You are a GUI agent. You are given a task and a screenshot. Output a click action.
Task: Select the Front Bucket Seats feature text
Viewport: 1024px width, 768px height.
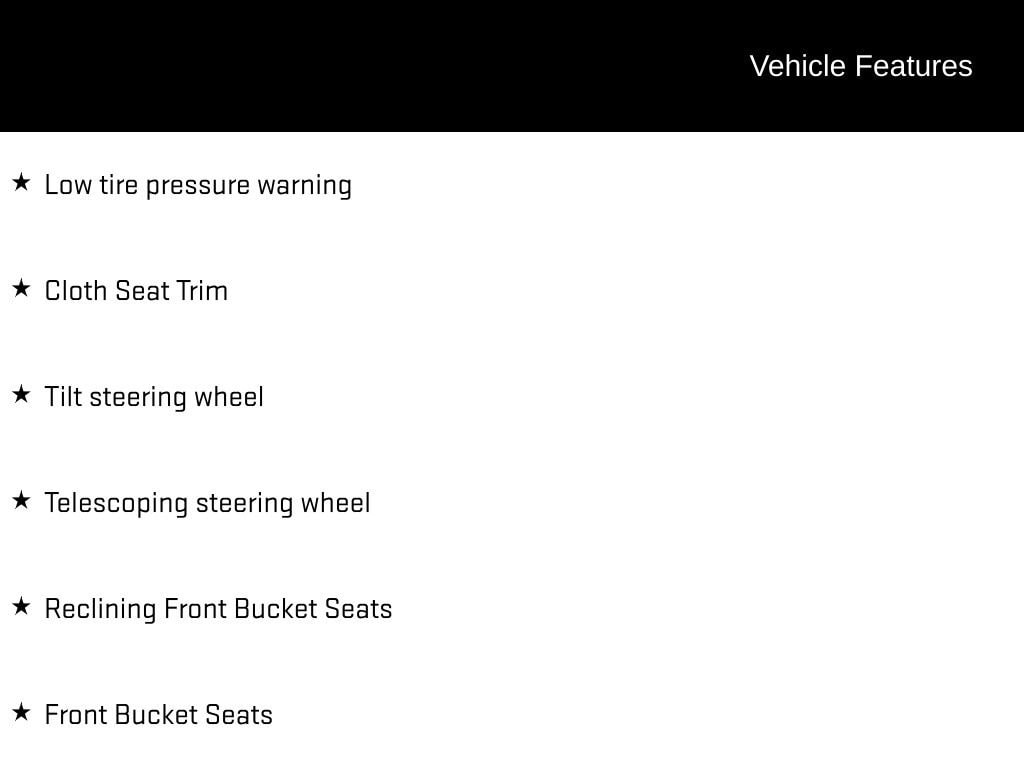tap(159, 714)
